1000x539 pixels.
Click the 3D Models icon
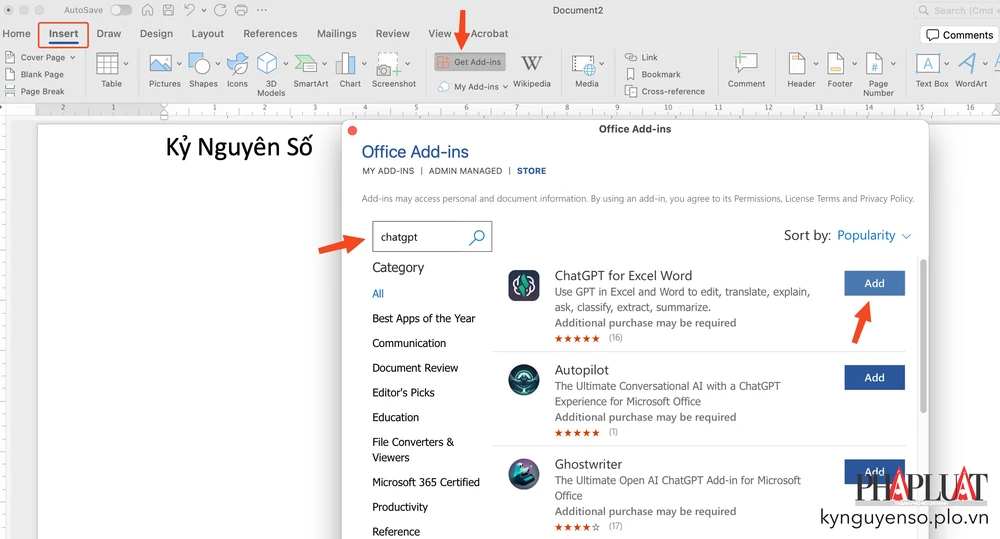(267, 64)
